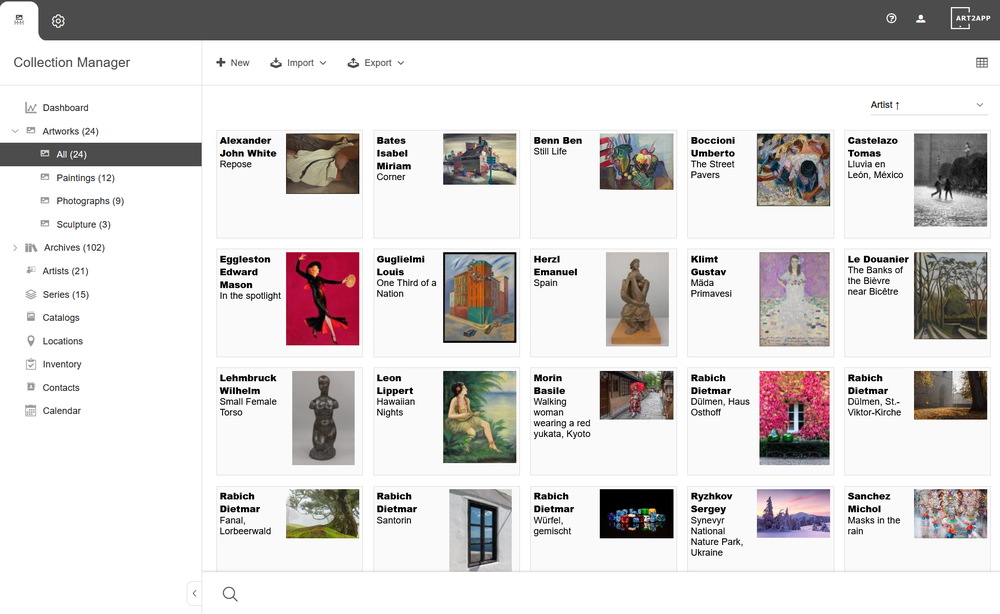Image resolution: width=1000 pixels, height=614 pixels.
Task: Open the Repose artwork thumbnail
Action: point(322,163)
